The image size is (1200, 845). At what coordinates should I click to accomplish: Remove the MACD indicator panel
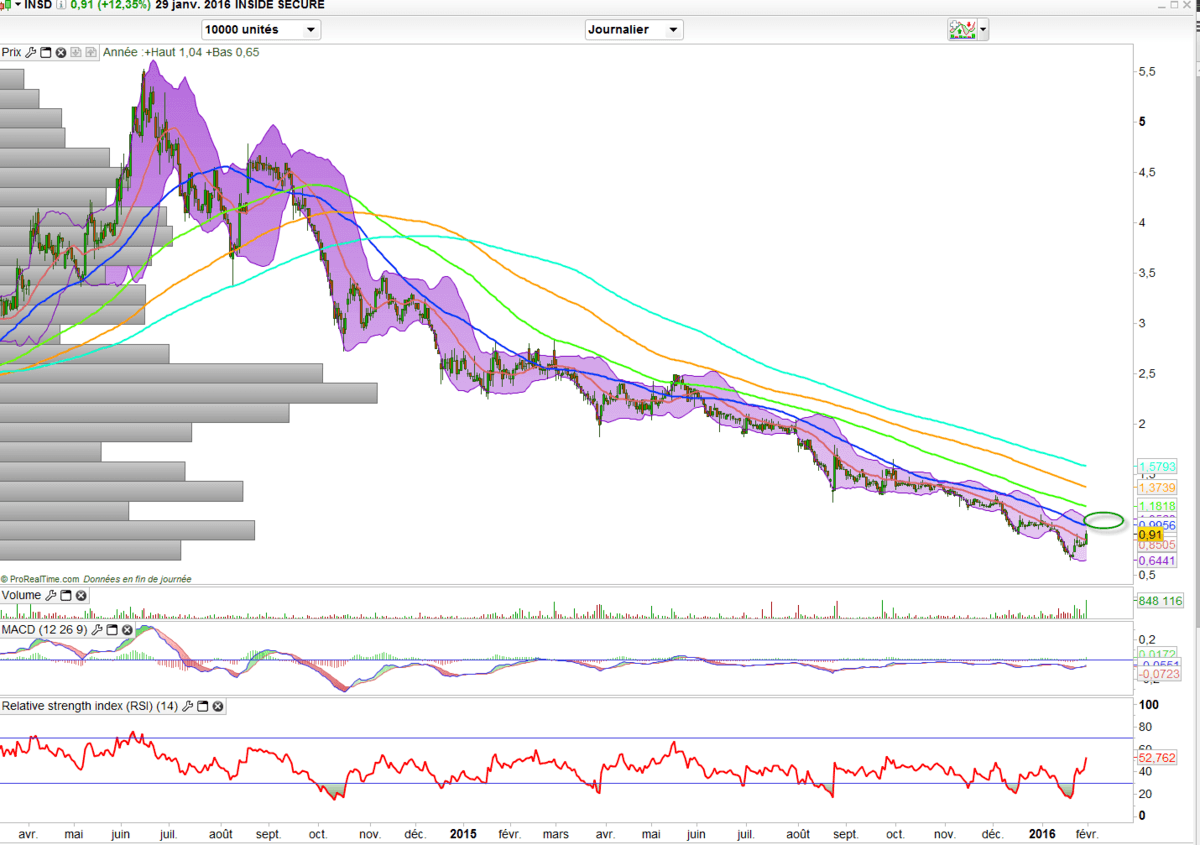coord(127,630)
